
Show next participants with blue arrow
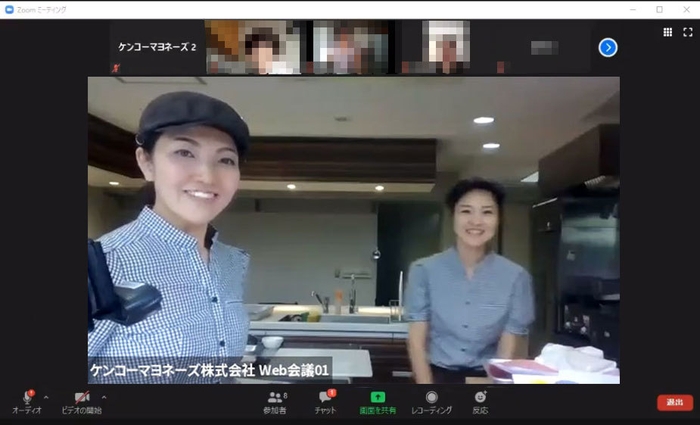click(x=608, y=47)
